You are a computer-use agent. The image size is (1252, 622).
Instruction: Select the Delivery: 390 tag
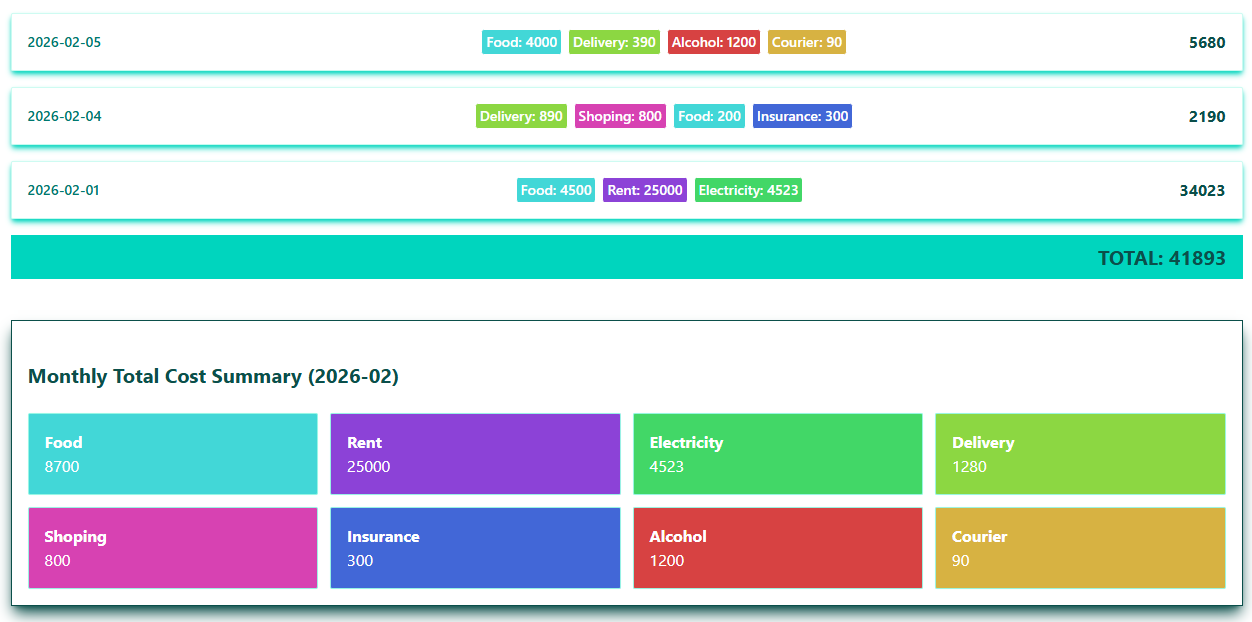tap(614, 42)
